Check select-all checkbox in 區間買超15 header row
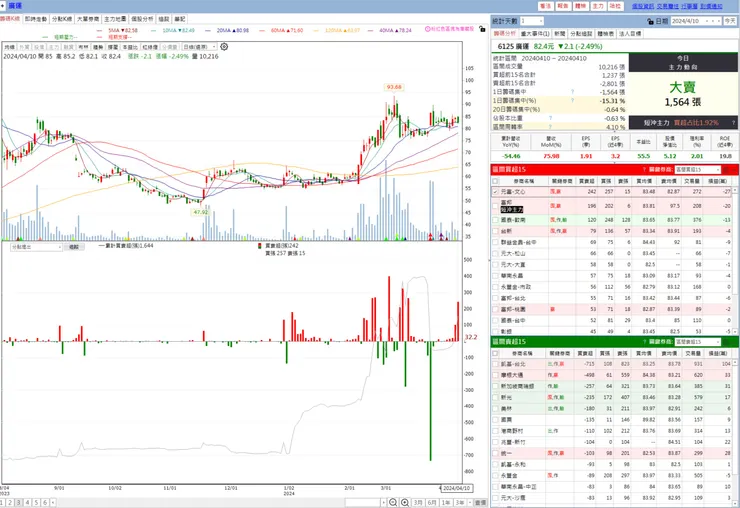The height and width of the screenshot is (508, 740). (x=495, y=181)
